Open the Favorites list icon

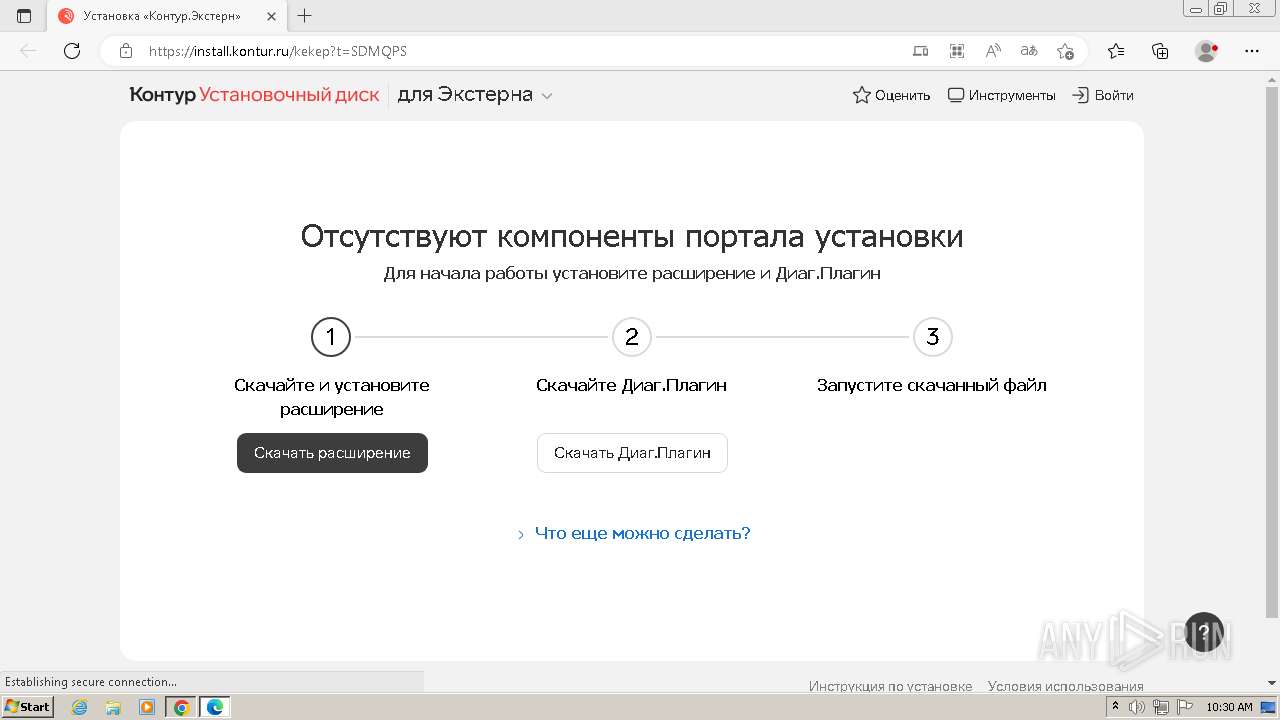click(1116, 51)
